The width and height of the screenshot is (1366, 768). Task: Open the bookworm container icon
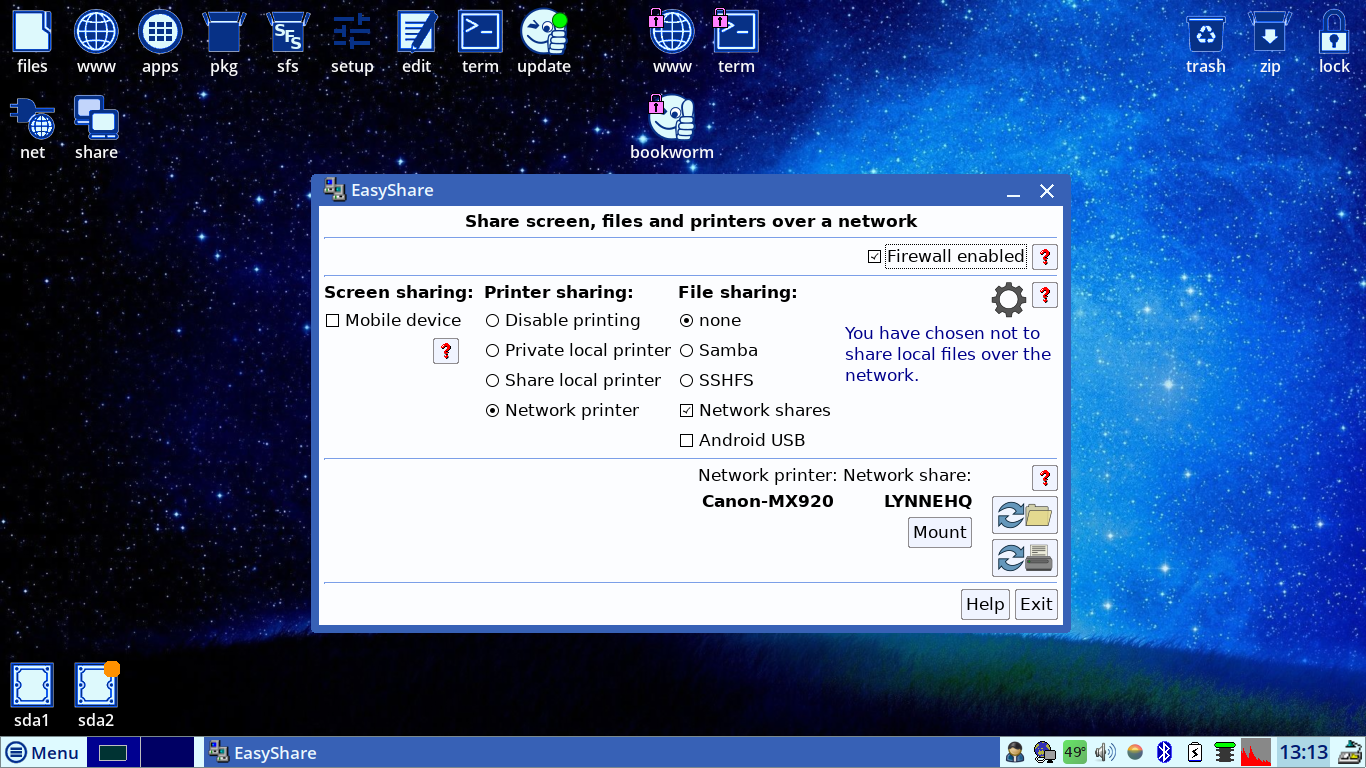point(672,128)
